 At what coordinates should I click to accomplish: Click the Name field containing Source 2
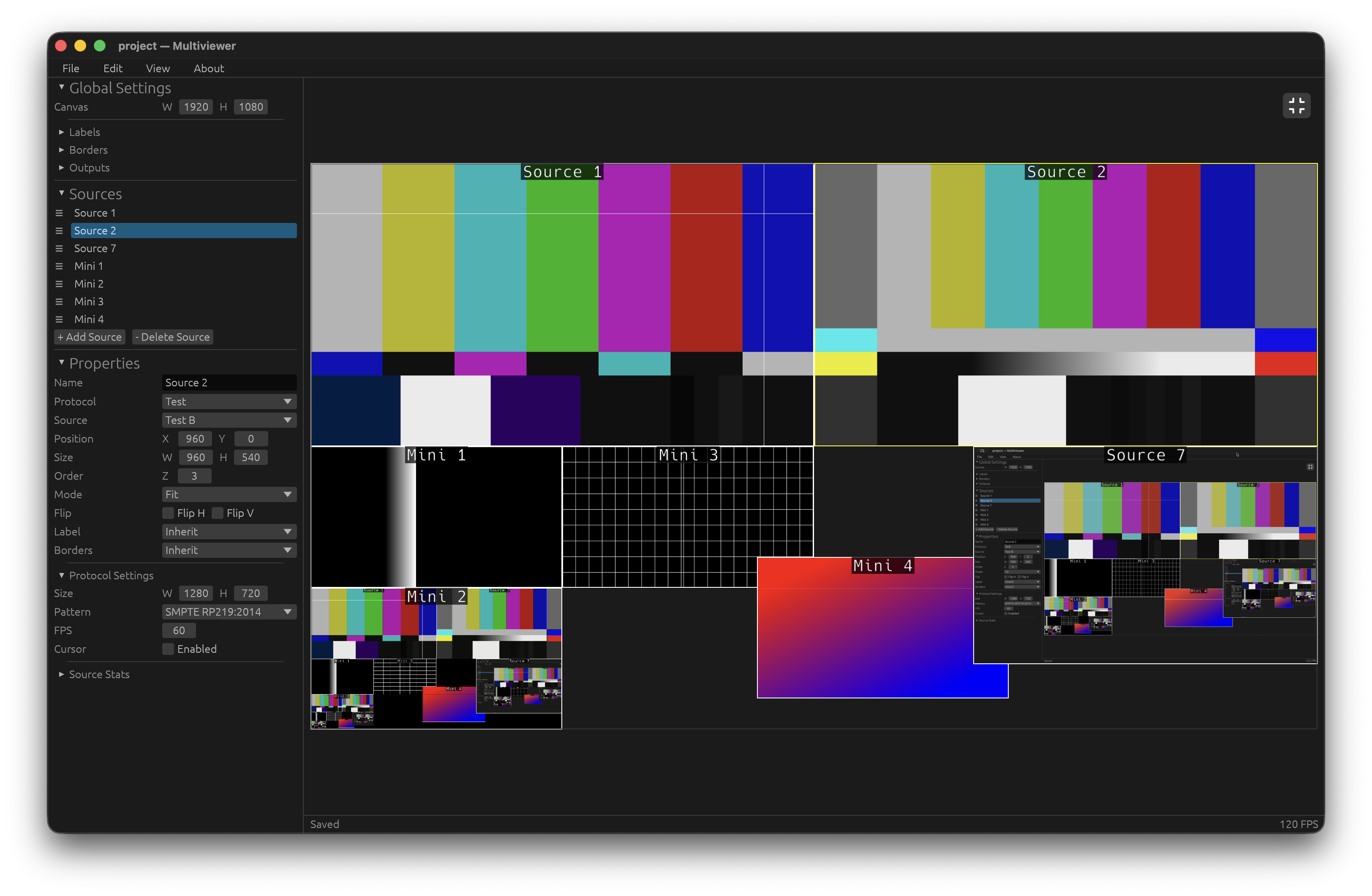(x=229, y=383)
